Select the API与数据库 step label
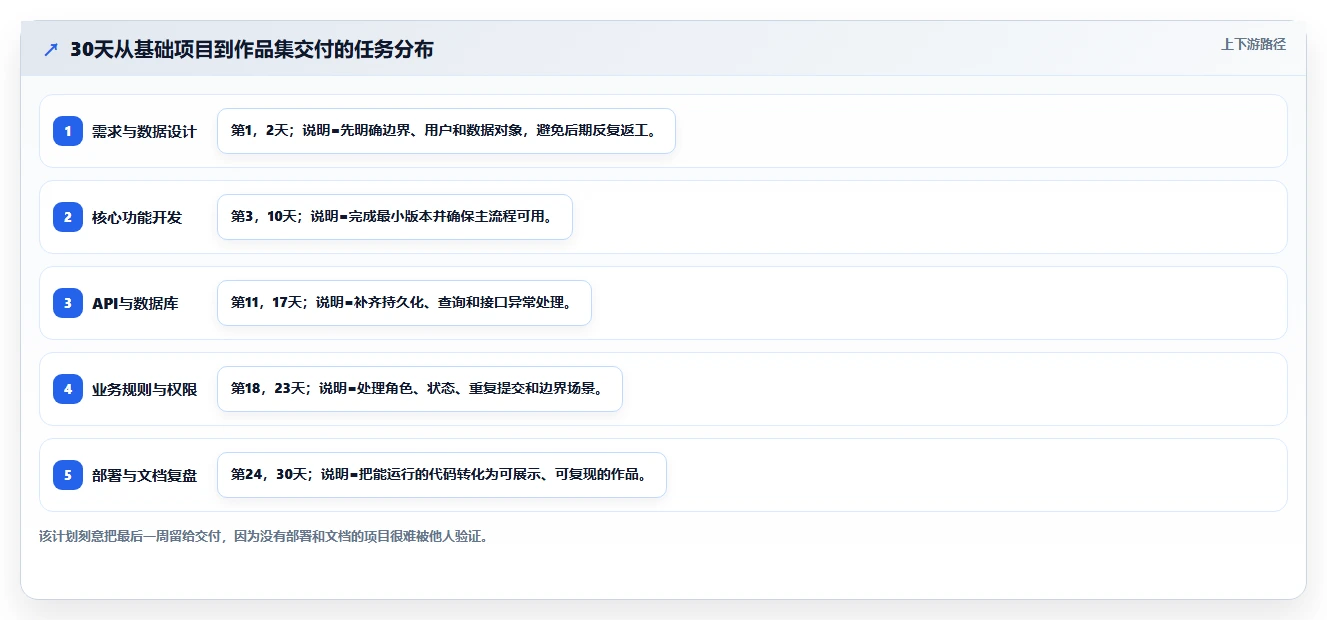The height and width of the screenshot is (620, 1327). click(x=135, y=303)
